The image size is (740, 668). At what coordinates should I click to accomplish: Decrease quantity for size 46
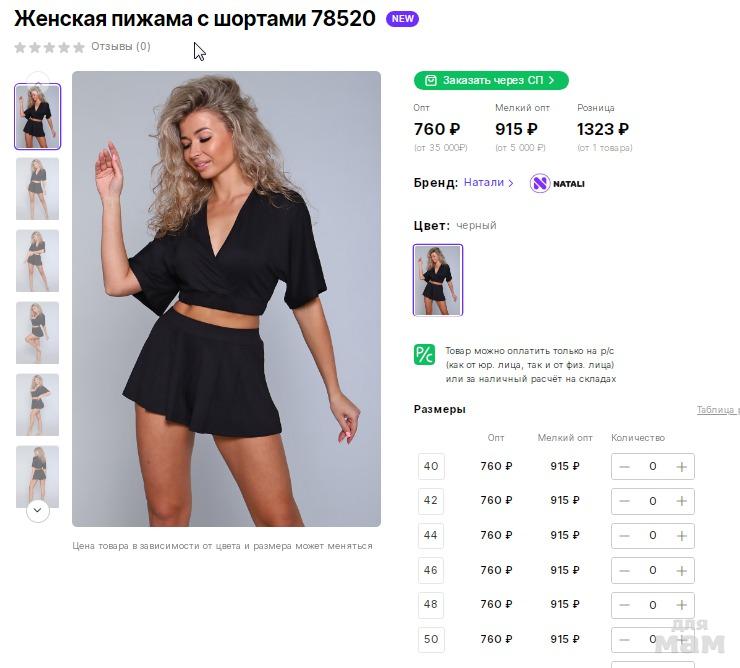[624, 570]
